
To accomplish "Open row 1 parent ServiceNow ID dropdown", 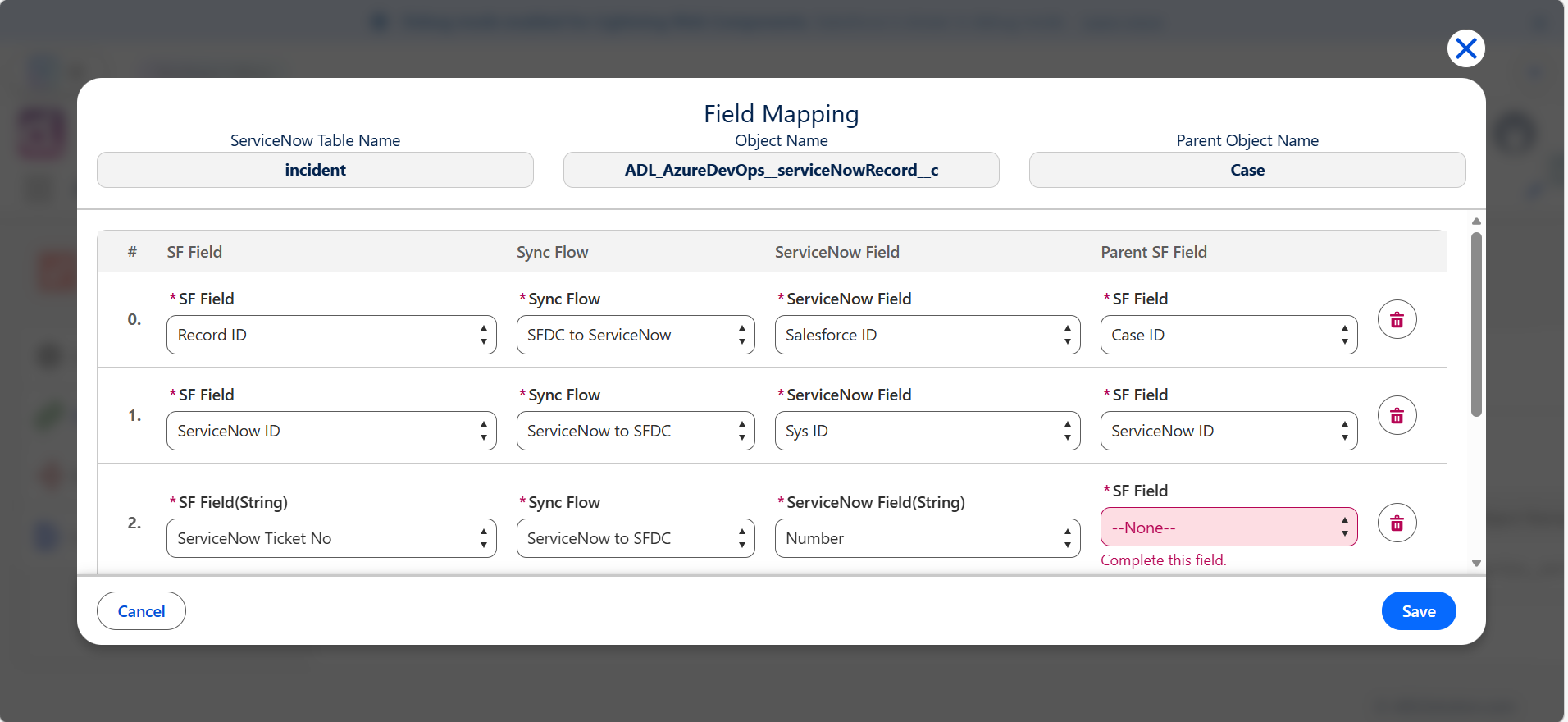I will pos(1228,431).
